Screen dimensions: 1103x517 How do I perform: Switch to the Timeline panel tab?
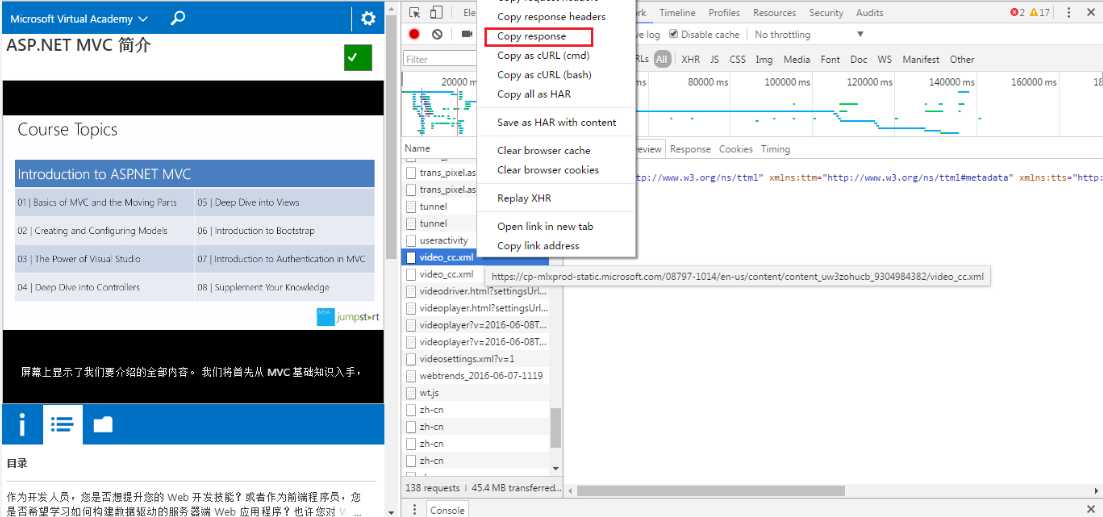click(677, 13)
